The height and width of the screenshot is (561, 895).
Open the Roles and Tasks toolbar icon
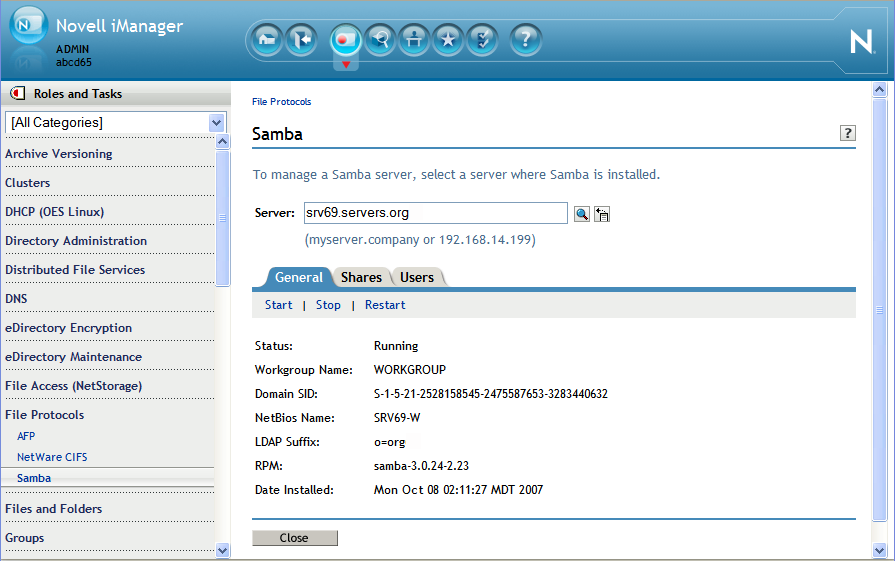coord(345,40)
